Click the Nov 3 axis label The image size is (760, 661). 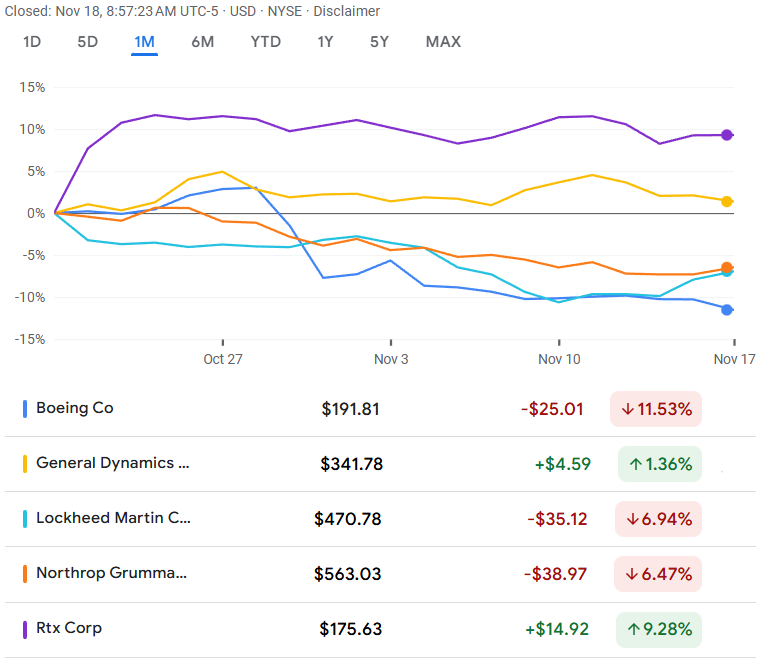point(391,359)
